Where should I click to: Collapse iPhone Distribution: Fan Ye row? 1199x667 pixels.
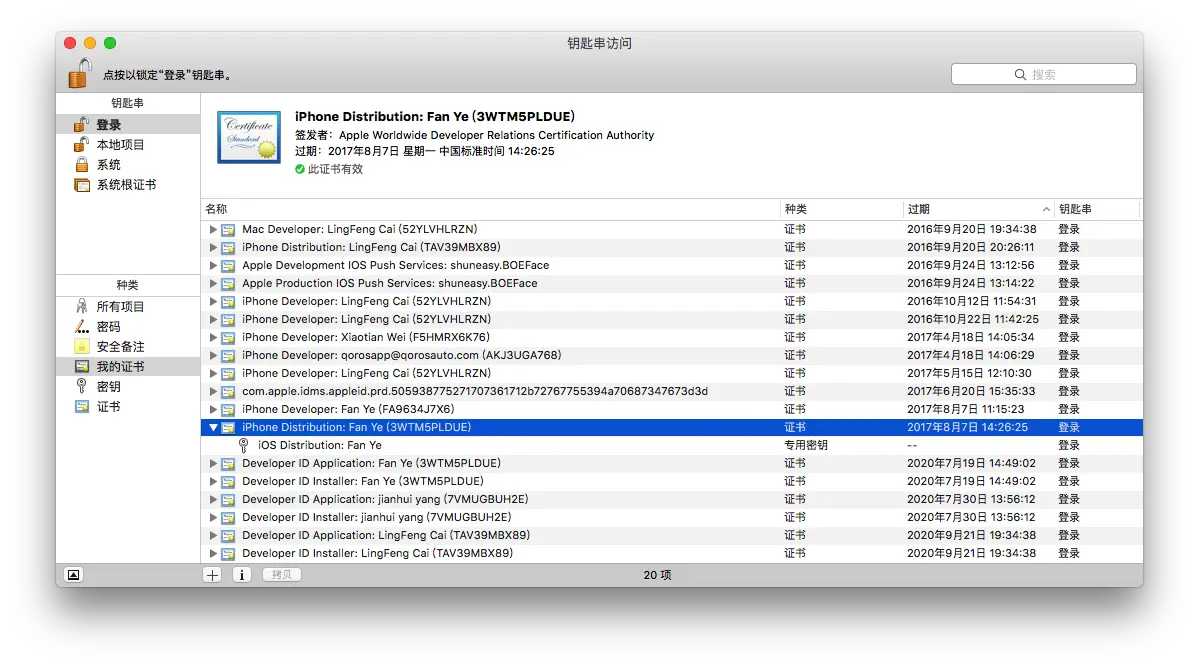pyautogui.click(x=213, y=428)
